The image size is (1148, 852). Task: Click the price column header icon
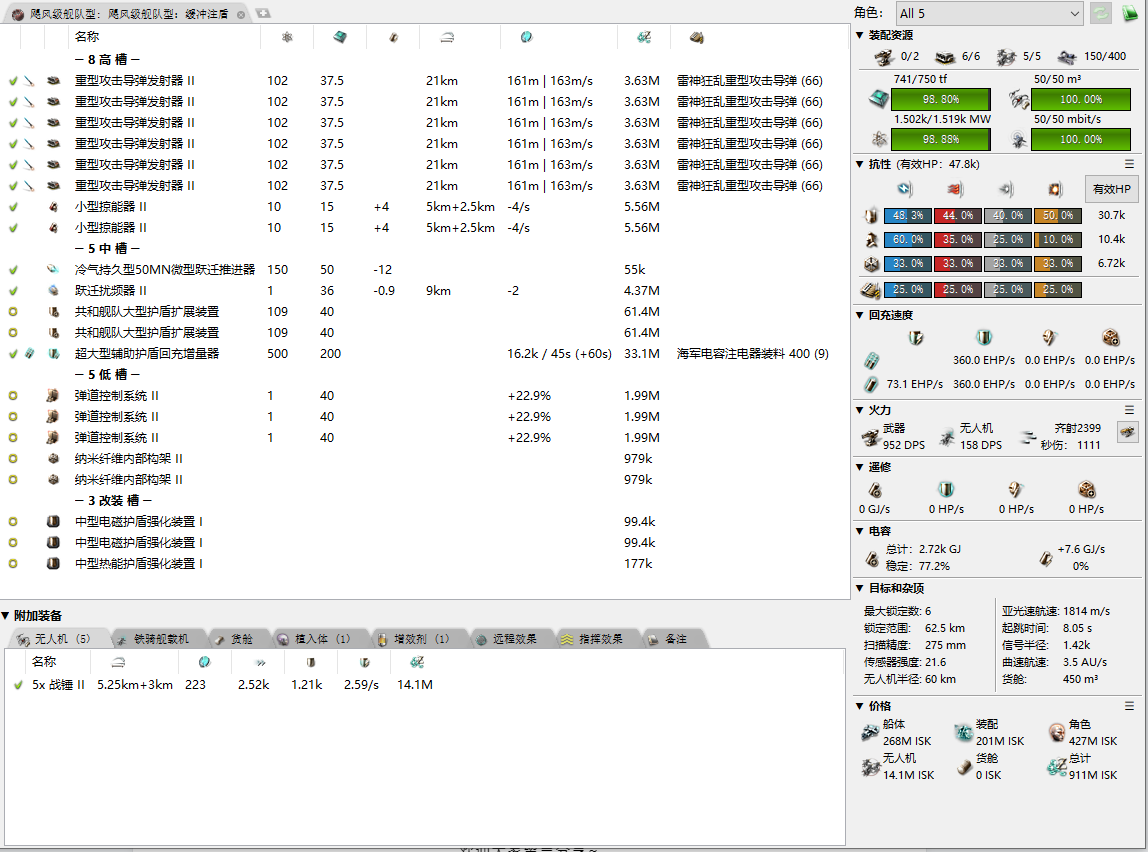pyautogui.click(x=642, y=37)
